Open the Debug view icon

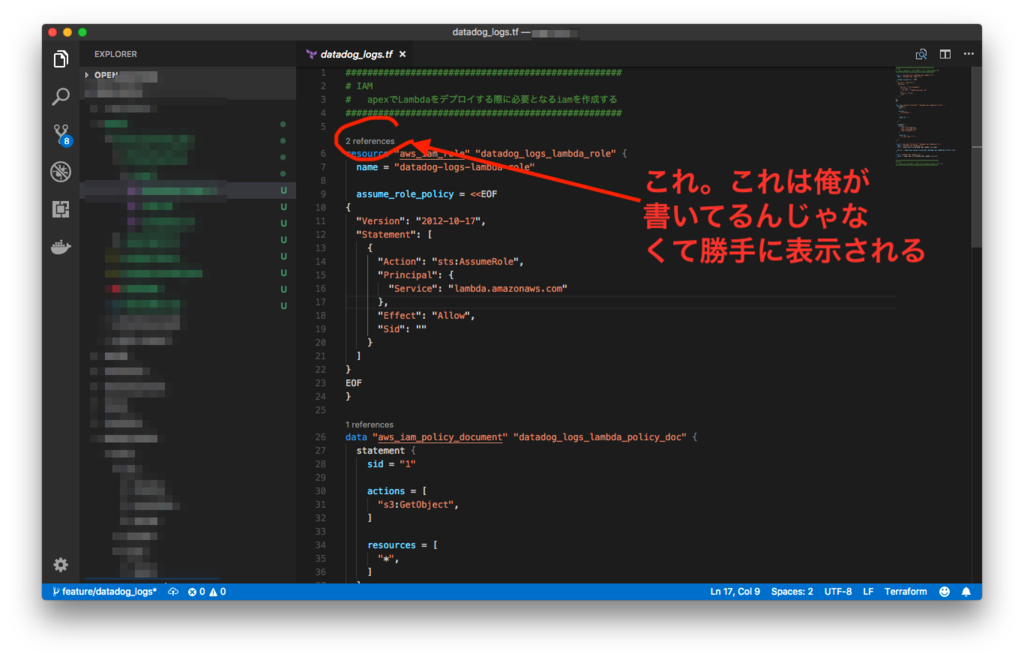[61, 172]
